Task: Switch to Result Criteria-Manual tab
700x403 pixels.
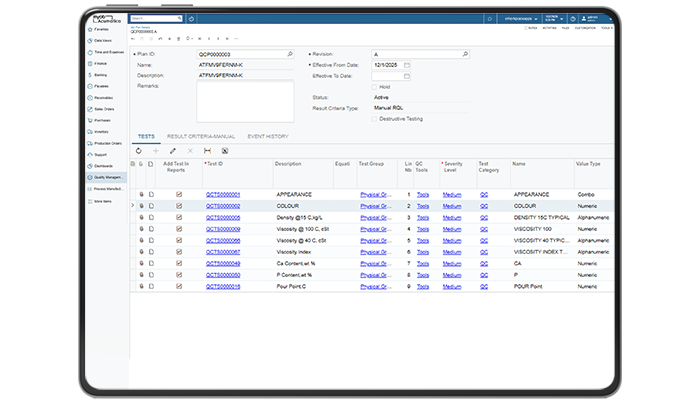Action: pos(201,137)
